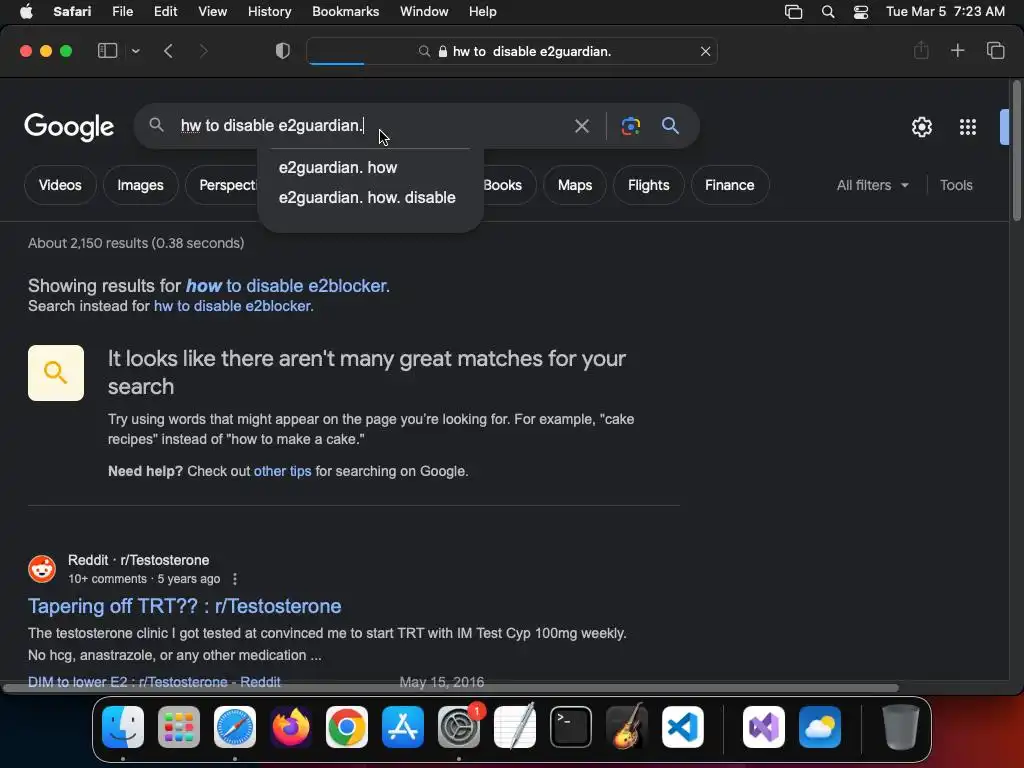Open Launchpad from the Dock
This screenshot has height=768, width=1024.
179,727
